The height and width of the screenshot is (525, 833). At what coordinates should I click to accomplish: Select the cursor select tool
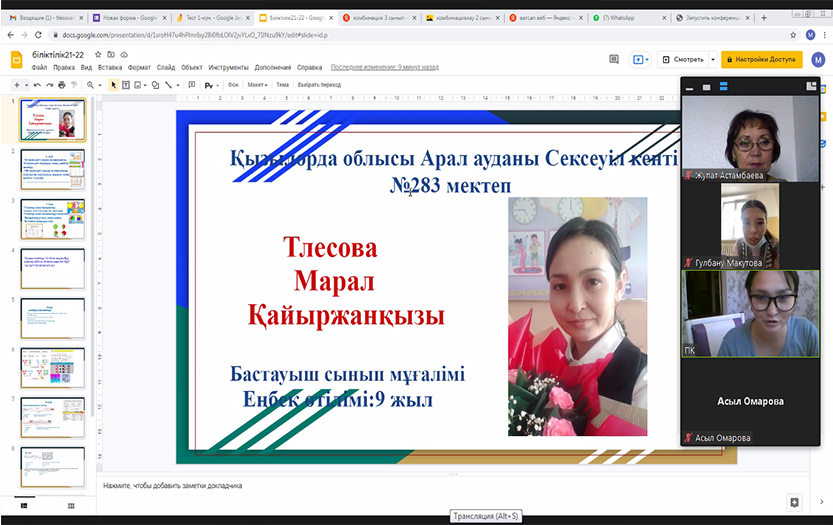click(113, 85)
